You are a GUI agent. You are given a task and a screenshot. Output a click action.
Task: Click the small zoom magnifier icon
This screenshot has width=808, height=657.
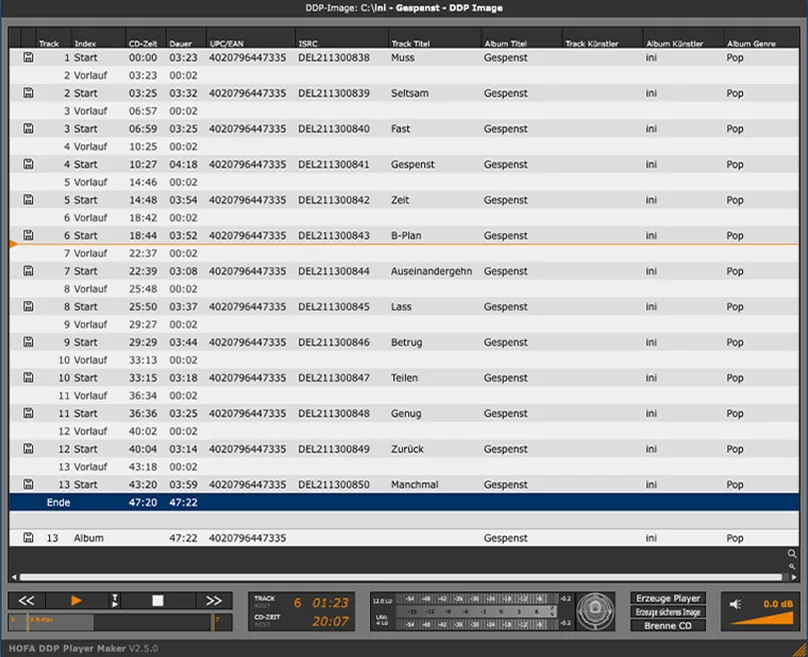[x=792, y=566]
